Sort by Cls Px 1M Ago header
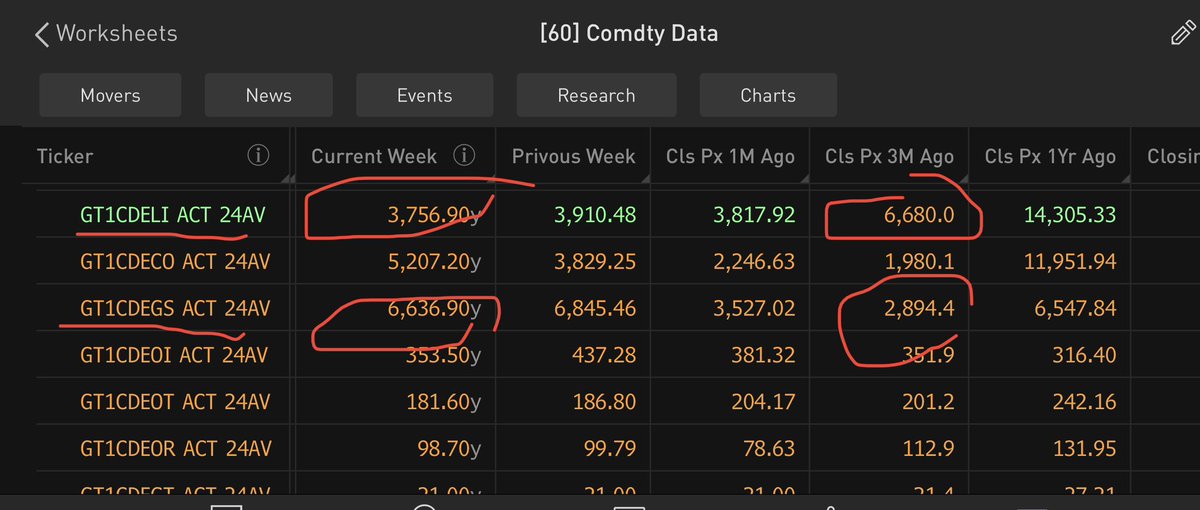Screen dimensions: 1200x510 pos(730,156)
